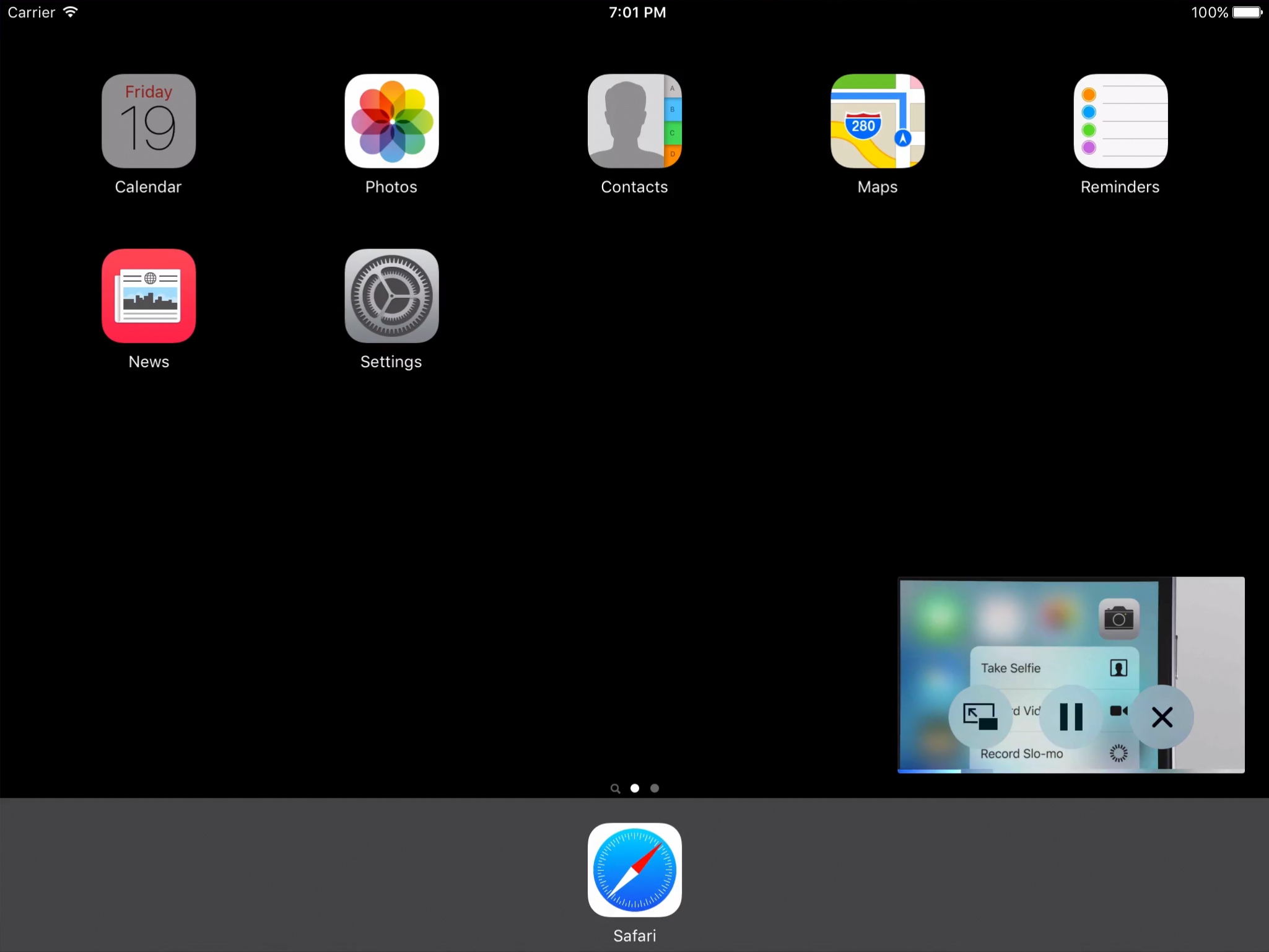The width and height of the screenshot is (1269, 952).
Task: Go to the second home page dot
Action: point(655,788)
